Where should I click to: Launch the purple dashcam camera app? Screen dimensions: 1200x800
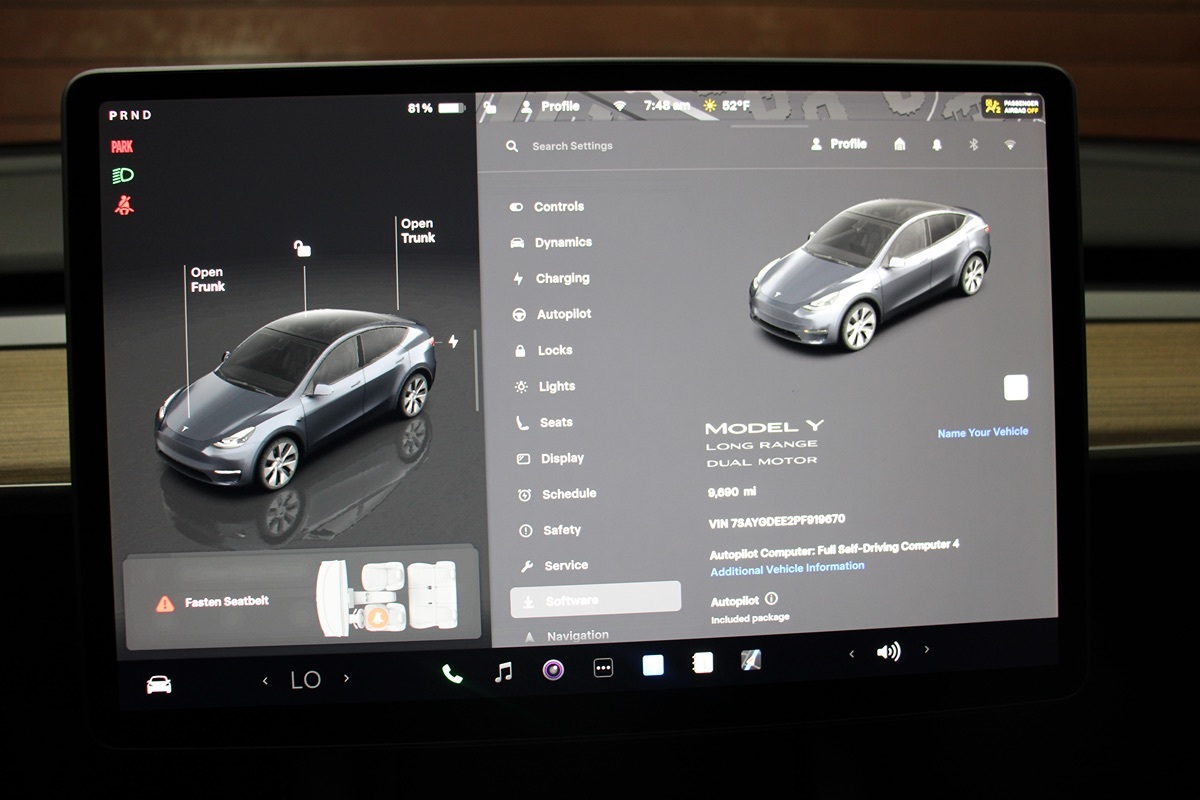click(553, 669)
